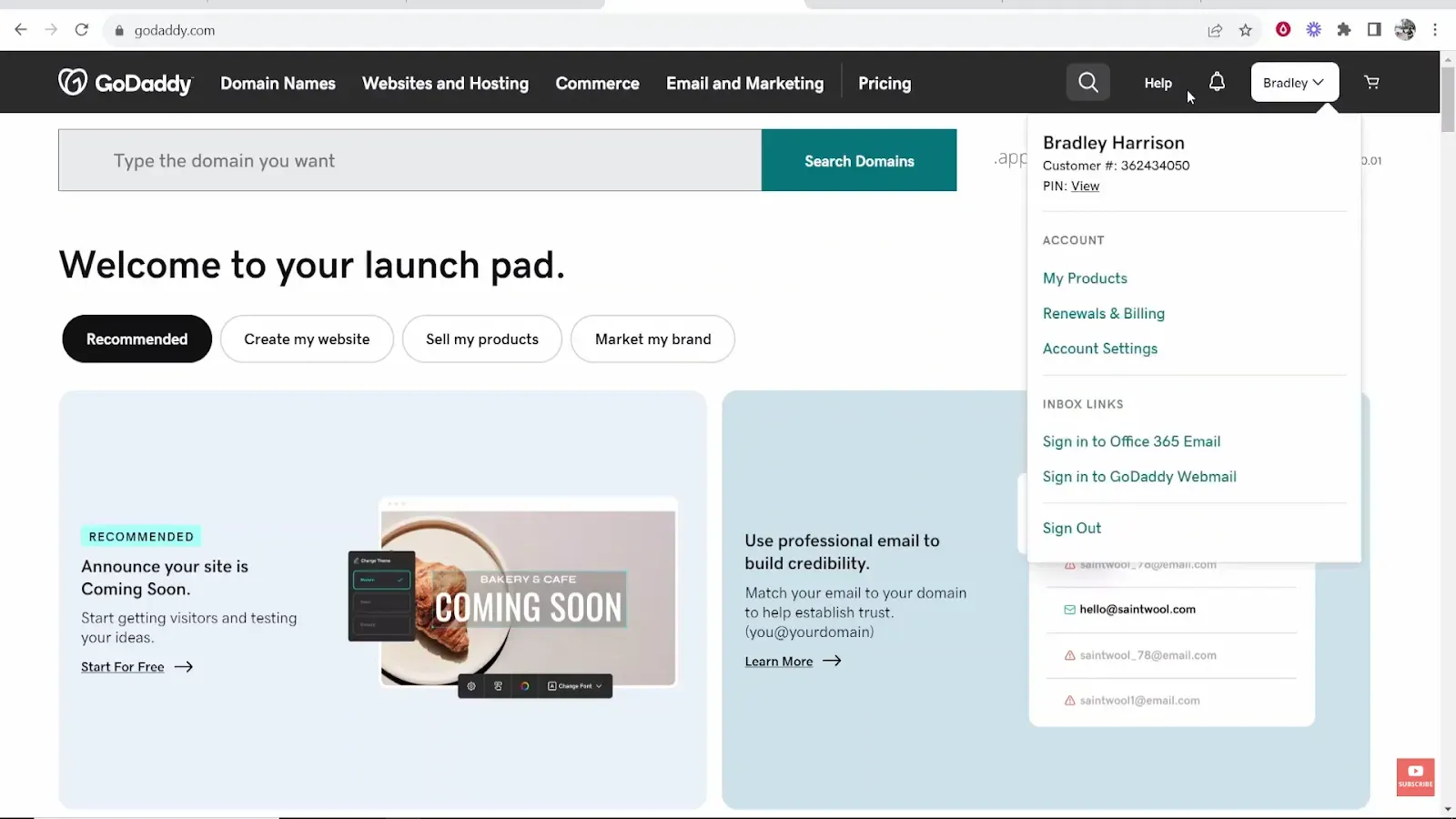Sign in to GoDaddy Webmail
This screenshot has width=1456, height=819.
click(x=1139, y=477)
